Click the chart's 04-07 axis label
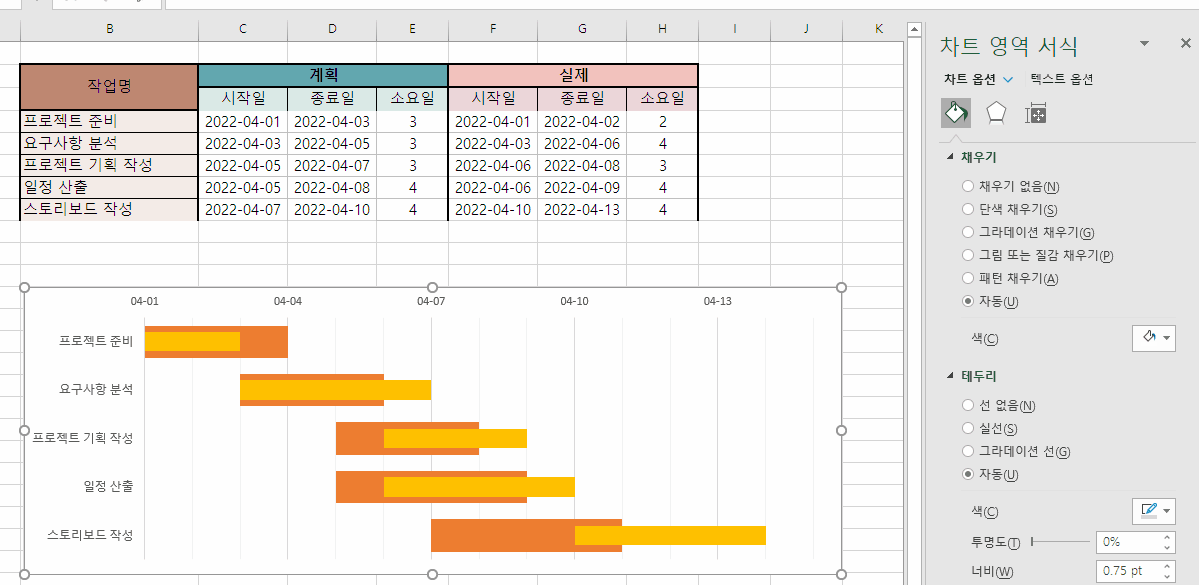The height and width of the screenshot is (585, 1199). point(431,301)
